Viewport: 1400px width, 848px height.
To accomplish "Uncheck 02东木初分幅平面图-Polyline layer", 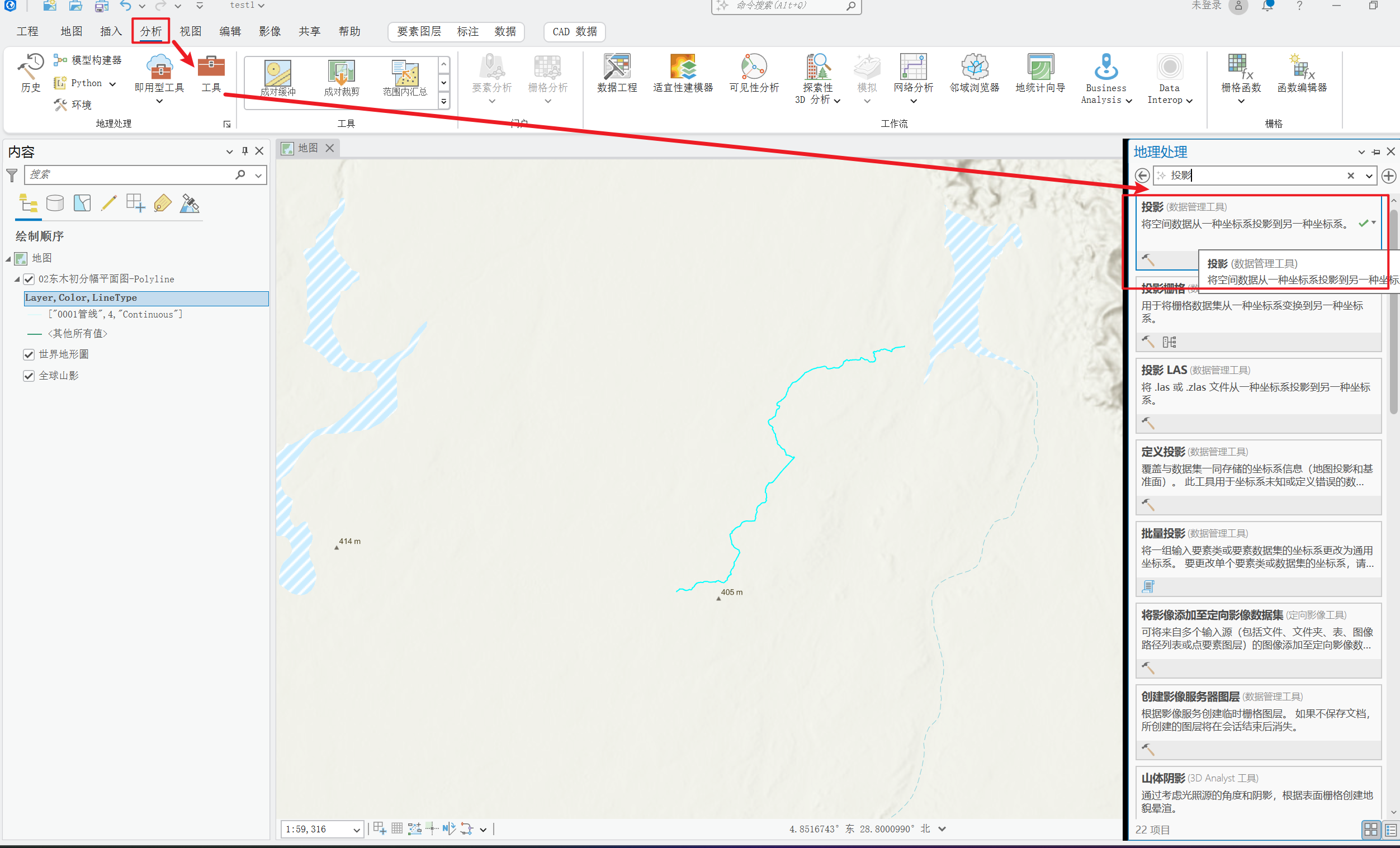I will [x=29, y=279].
